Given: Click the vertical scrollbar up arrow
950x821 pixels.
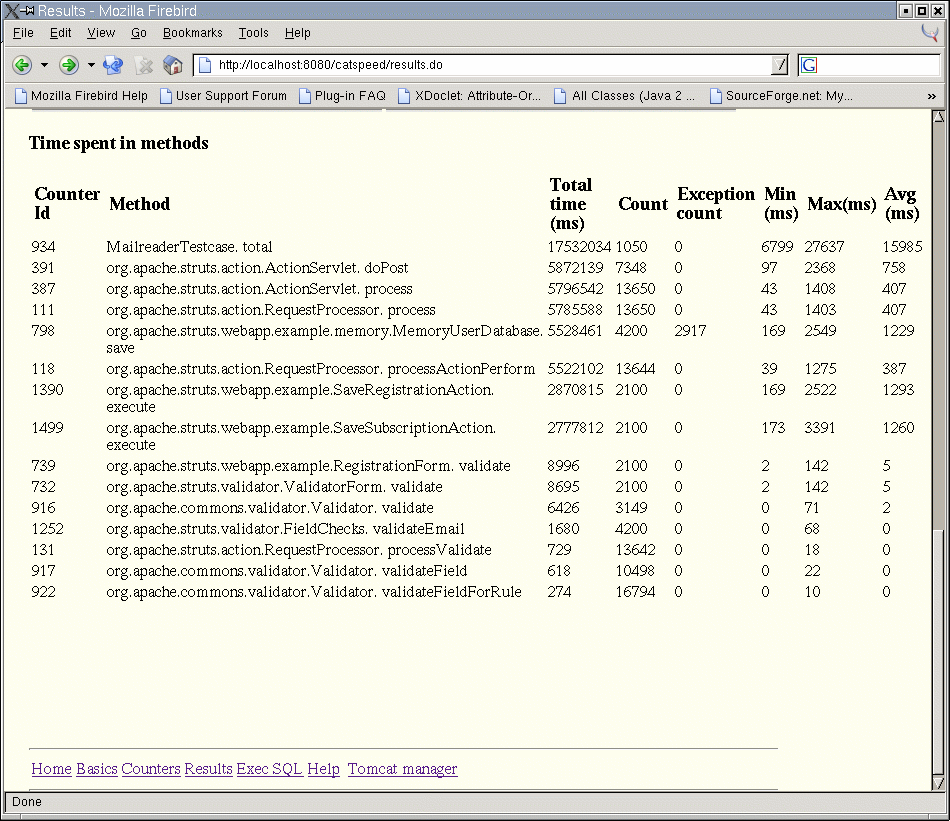Looking at the screenshot, I should point(938,117).
